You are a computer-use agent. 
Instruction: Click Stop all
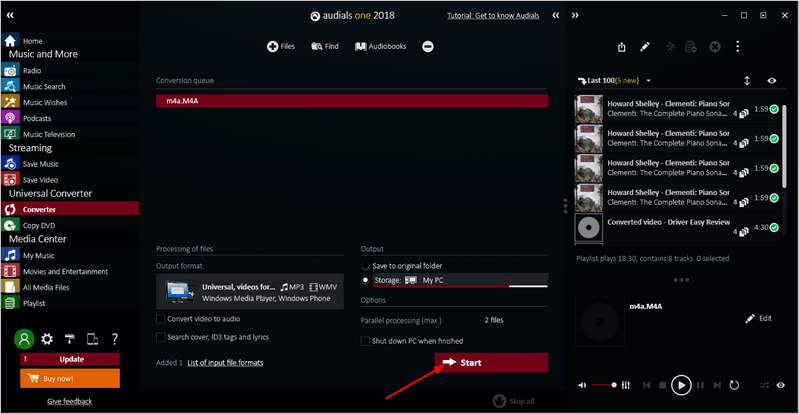click(x=514, y=401)
